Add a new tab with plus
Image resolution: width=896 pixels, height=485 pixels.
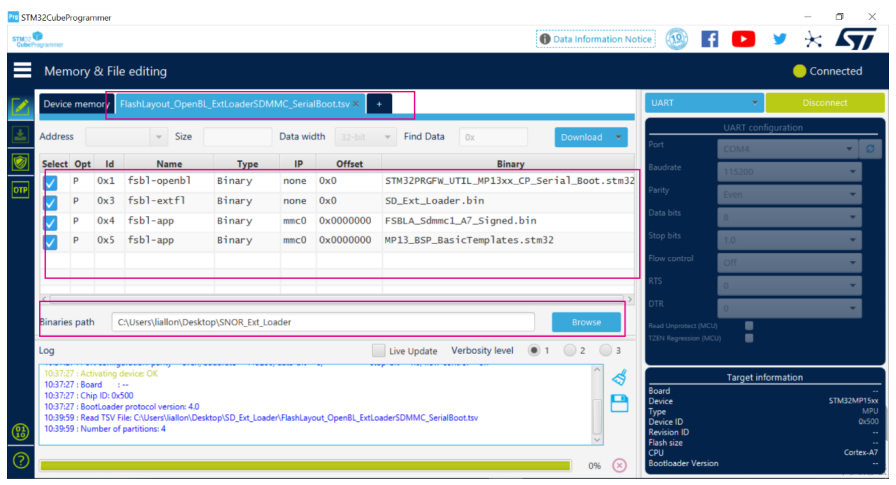(379, 104)
